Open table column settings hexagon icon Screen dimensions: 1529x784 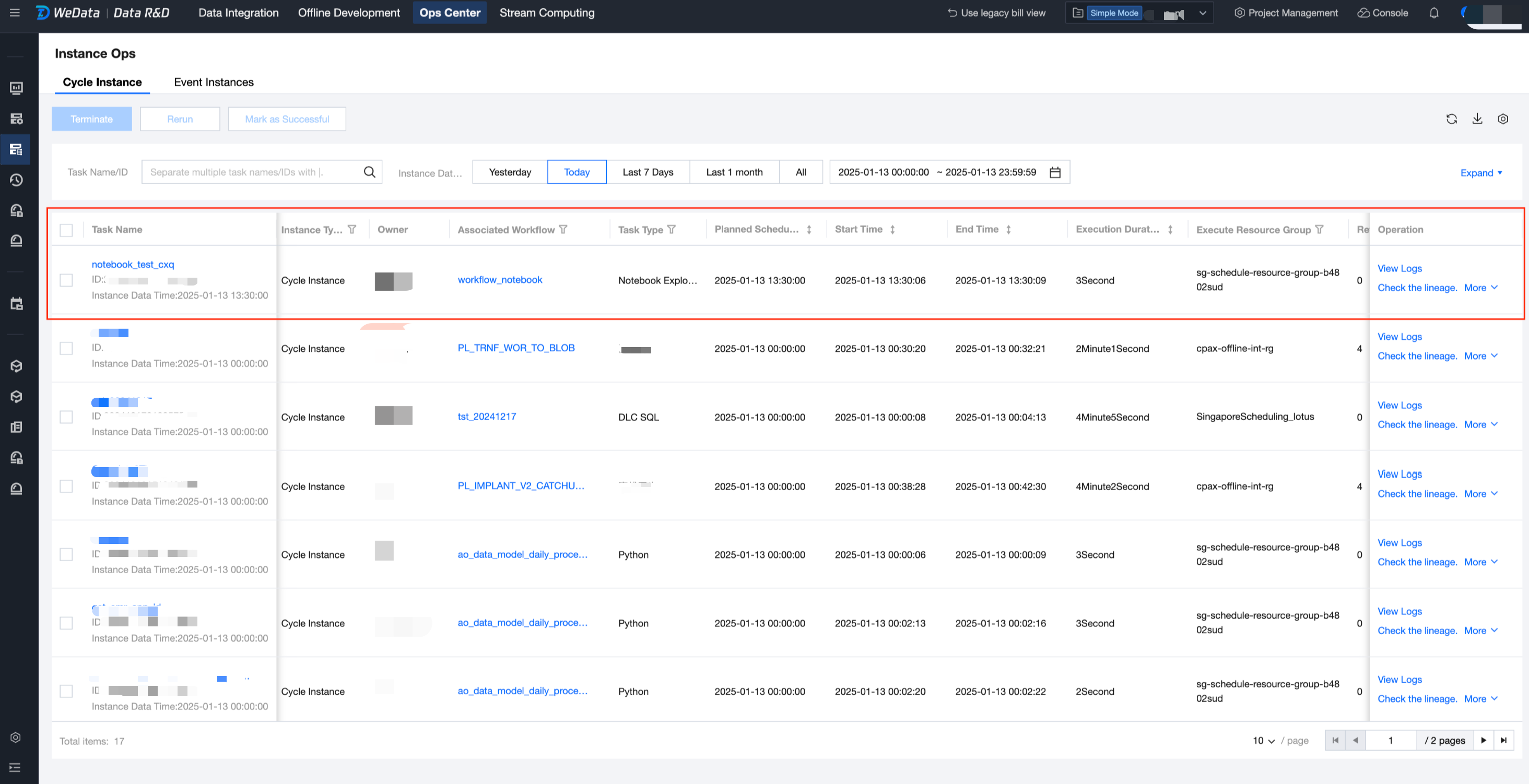click(1502, 118)
